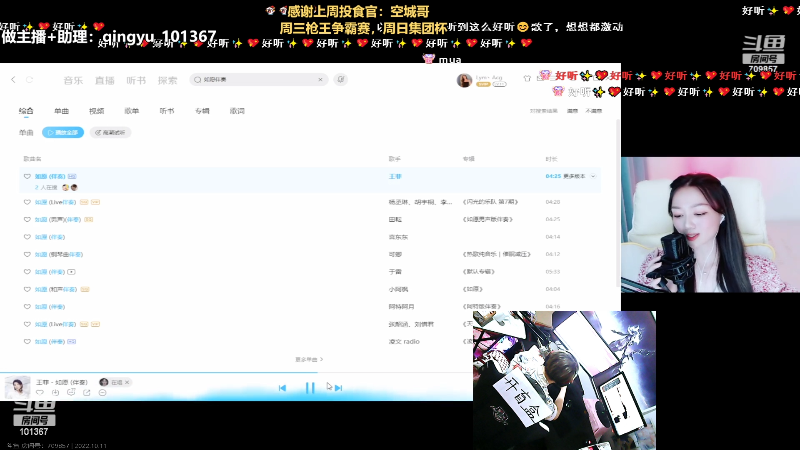Expand the 更多版本 dropdown arrow
Screen dimensions: 800x450
(593, 177)
